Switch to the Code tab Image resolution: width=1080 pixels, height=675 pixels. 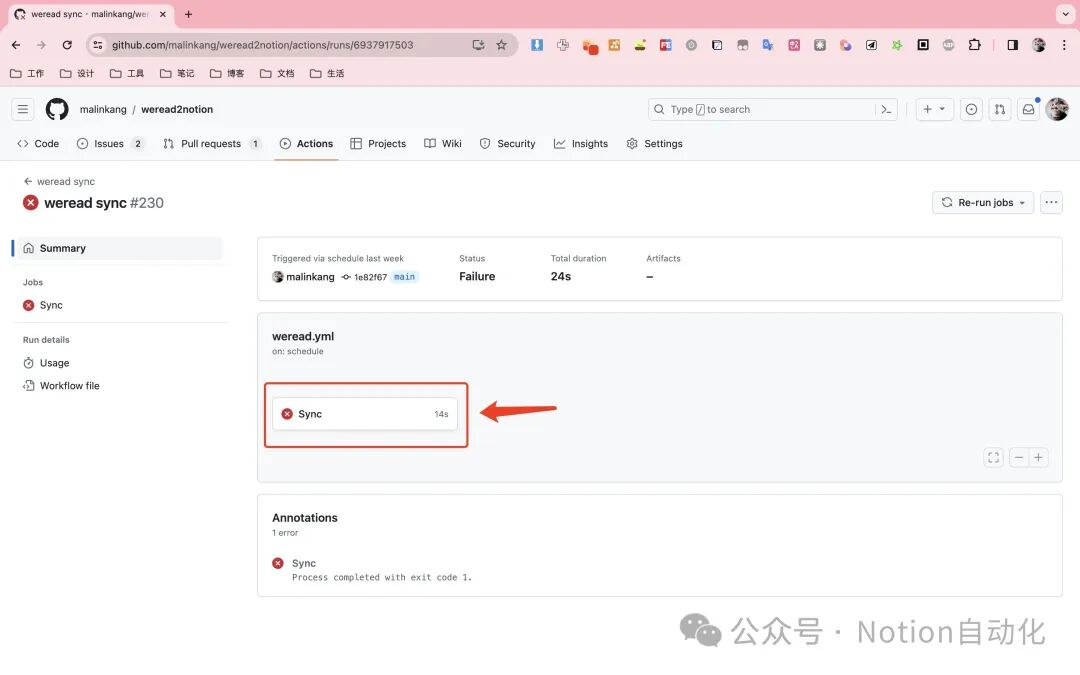coord(39,143)
